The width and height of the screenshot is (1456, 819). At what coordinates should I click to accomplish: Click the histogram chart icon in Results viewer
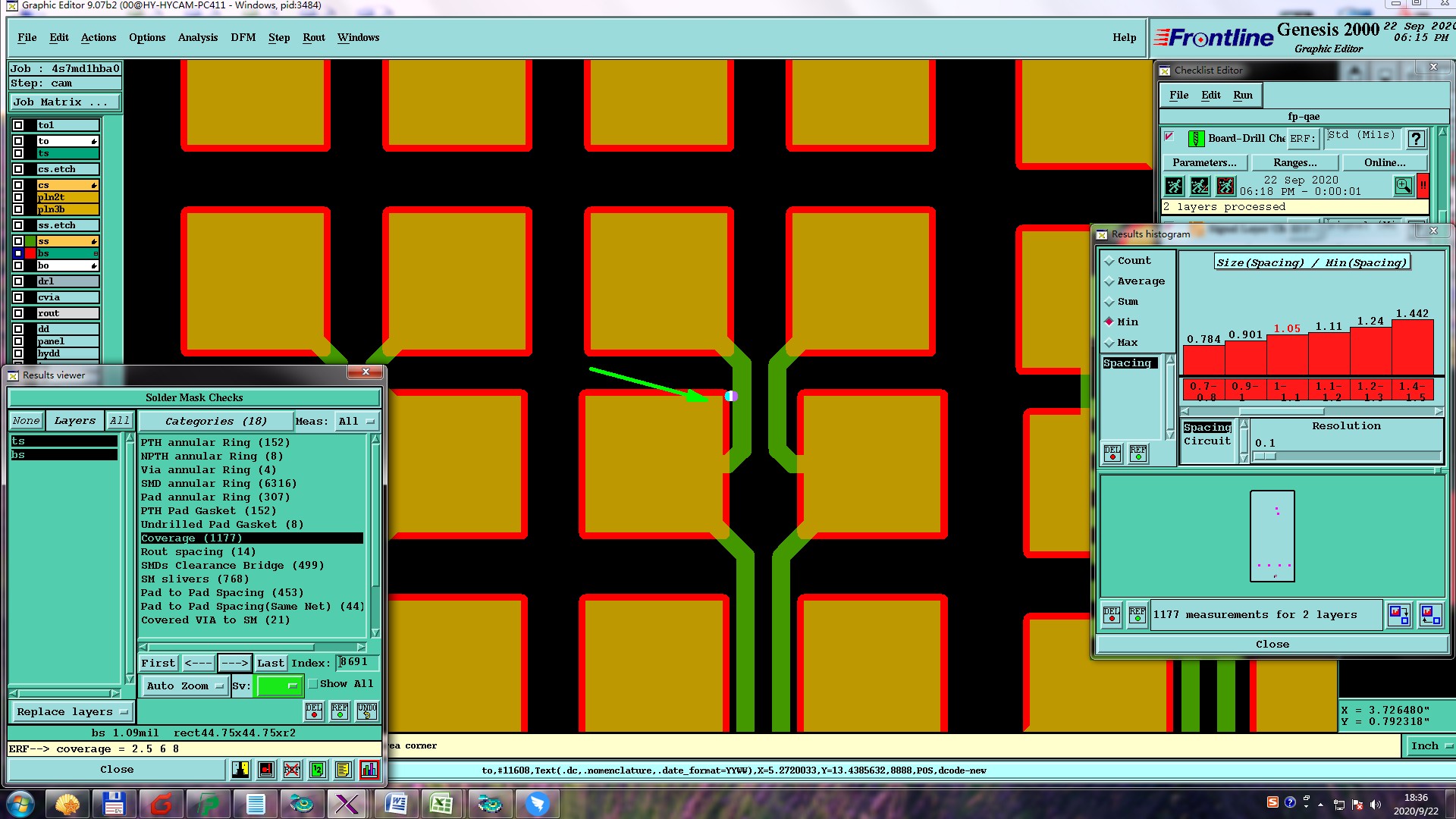pos(369,770)
